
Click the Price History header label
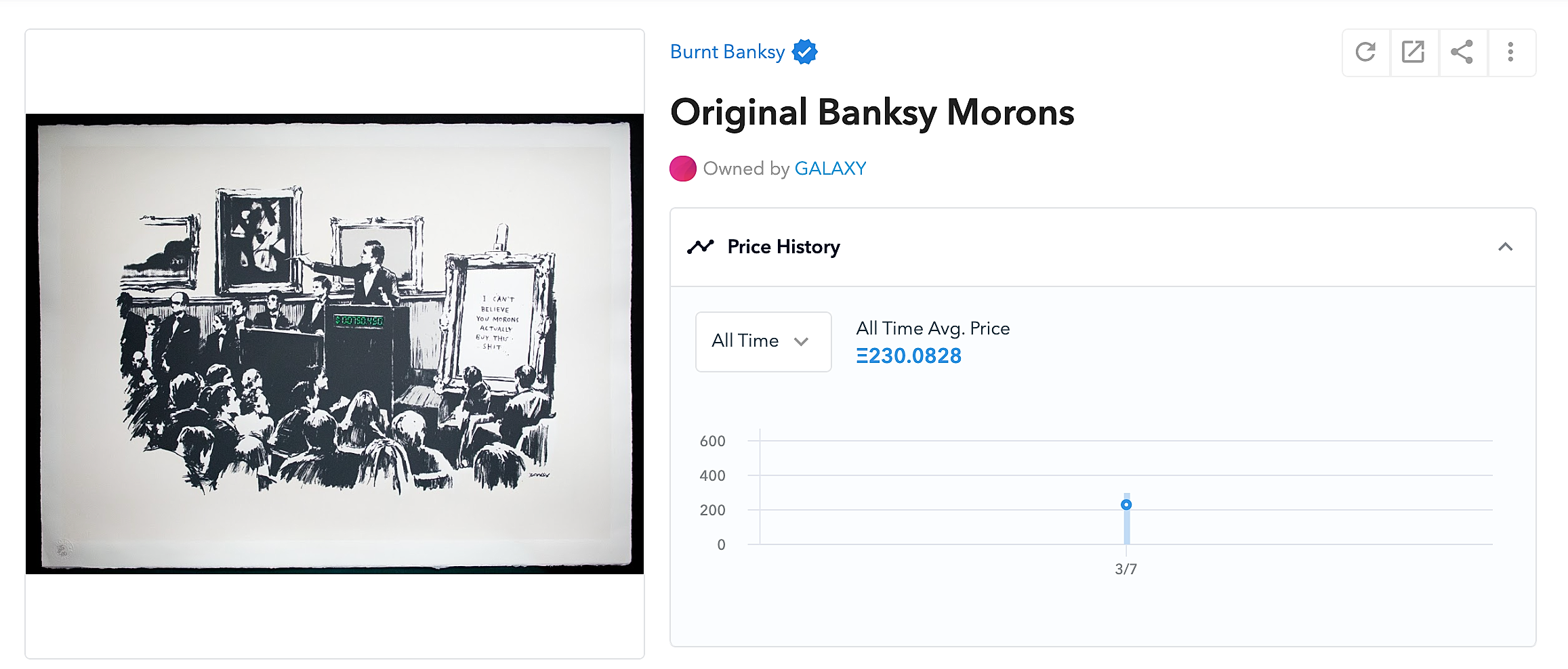[x=783, y=246]
